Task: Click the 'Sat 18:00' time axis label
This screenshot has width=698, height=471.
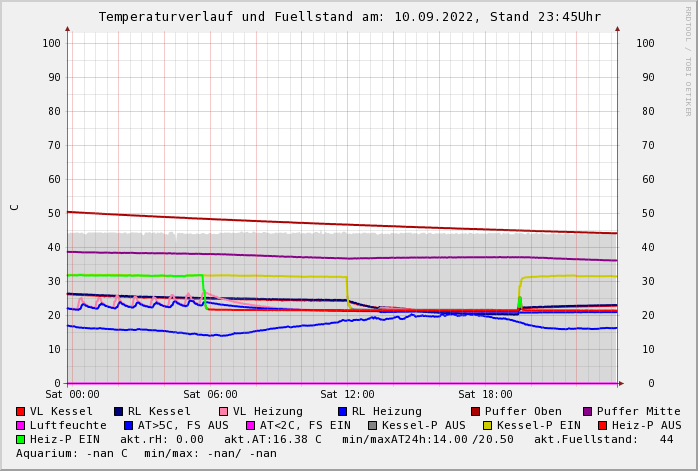Action: (485, 395)
